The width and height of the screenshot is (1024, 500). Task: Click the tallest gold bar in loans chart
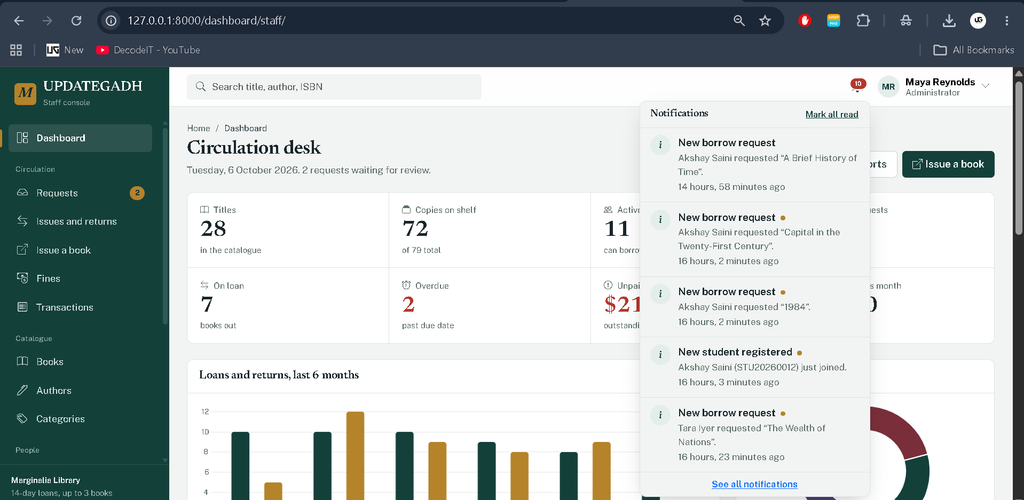(355, 456)
